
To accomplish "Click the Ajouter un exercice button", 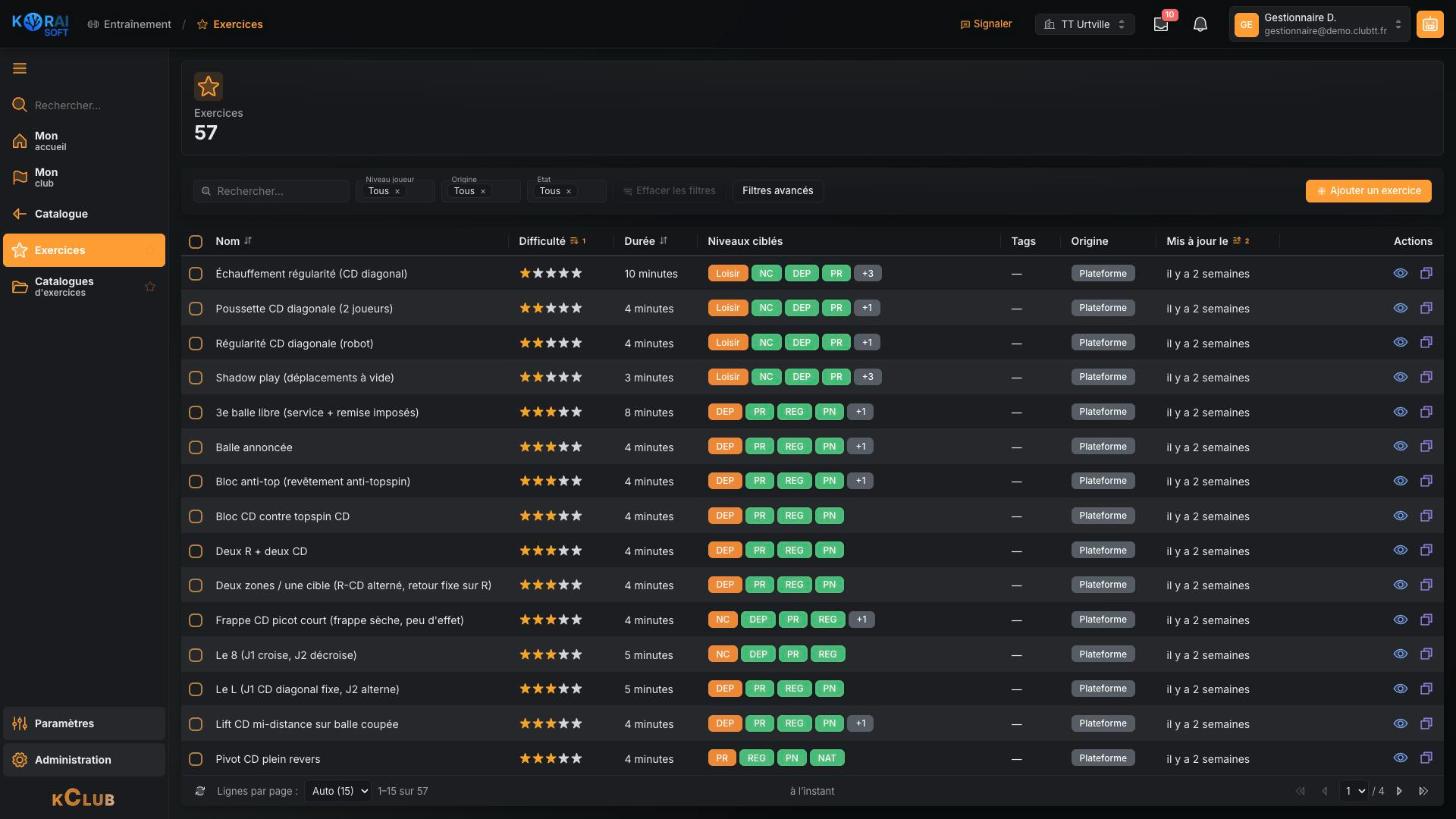I will coord(1368,191).
